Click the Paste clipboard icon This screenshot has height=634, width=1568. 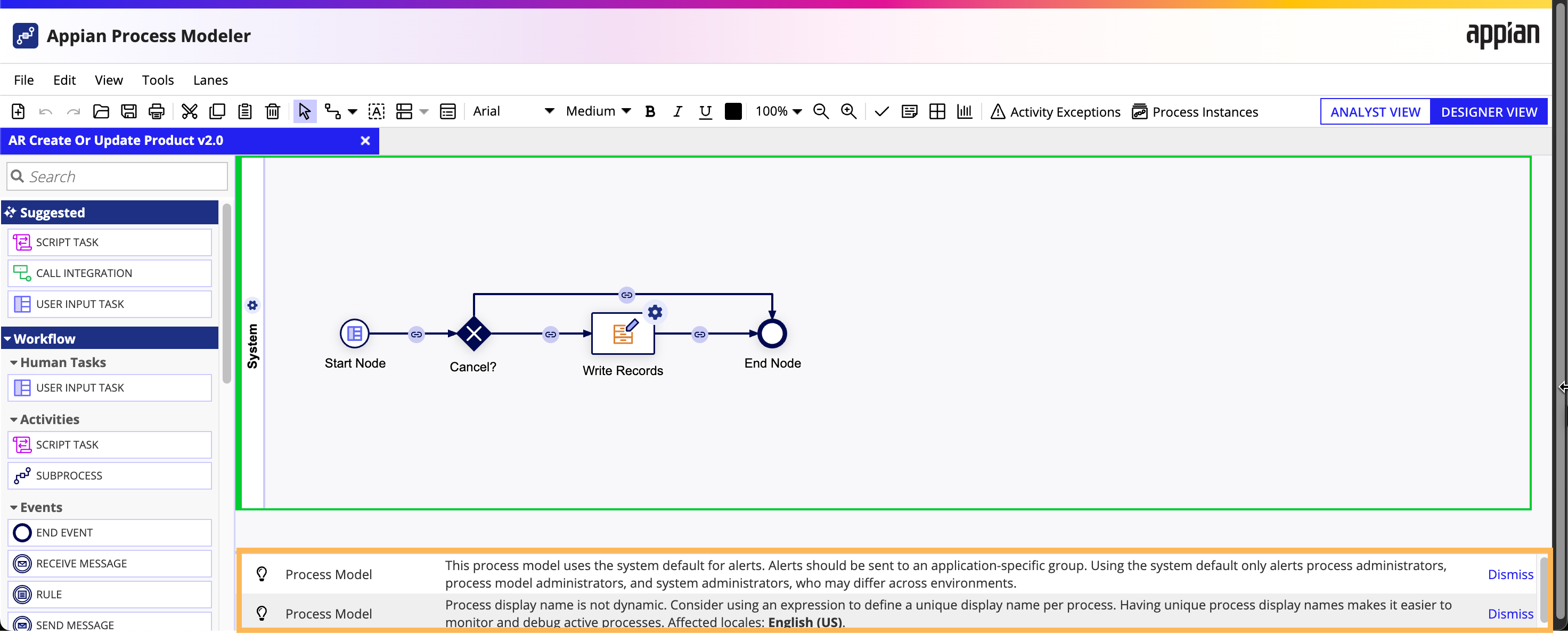[244, 111]
